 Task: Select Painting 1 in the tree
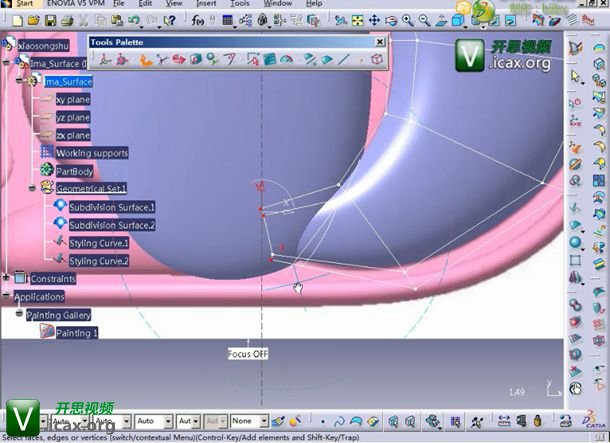coord(77,333)
